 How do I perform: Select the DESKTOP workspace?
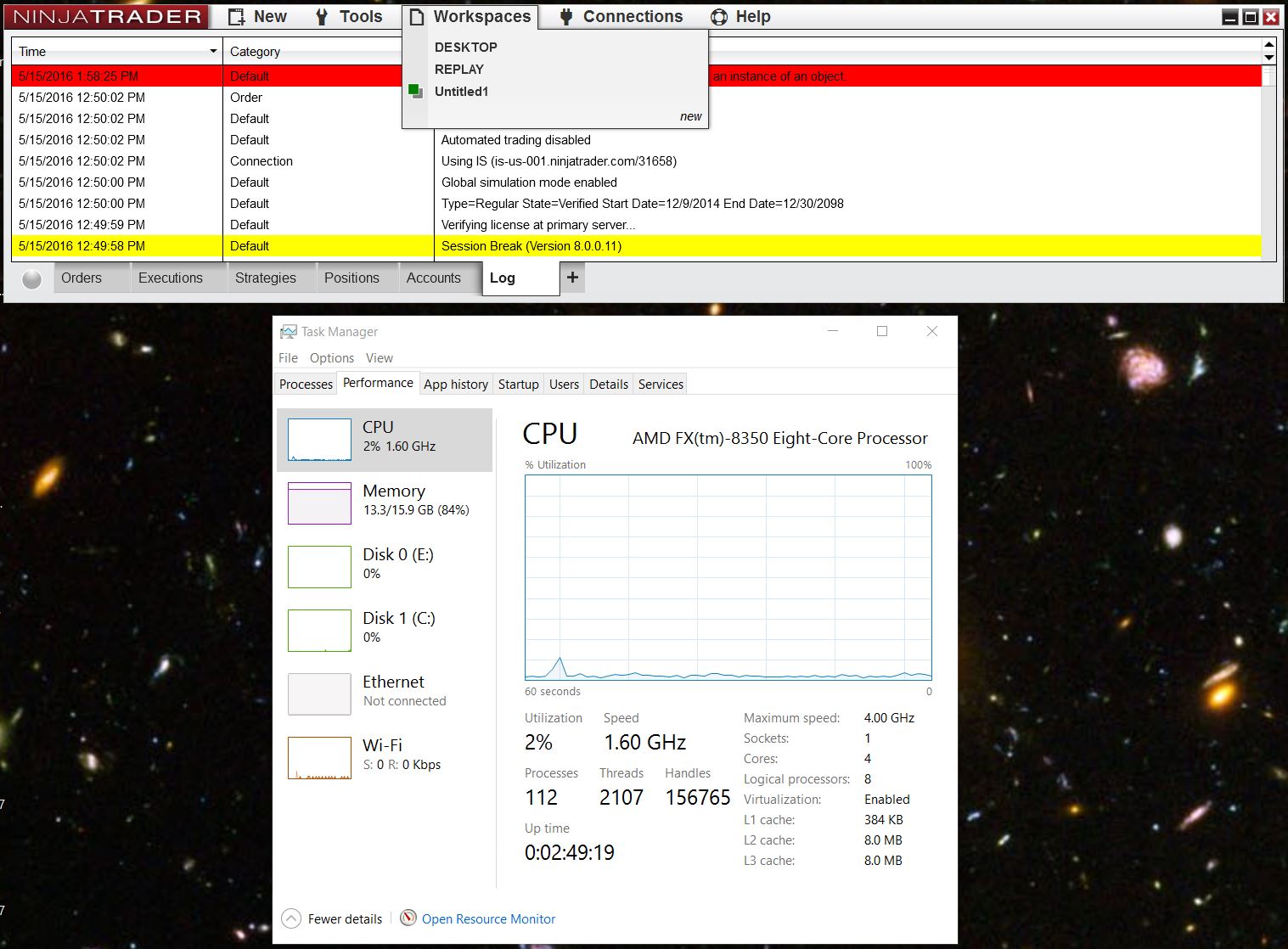(x=466, y=48)
